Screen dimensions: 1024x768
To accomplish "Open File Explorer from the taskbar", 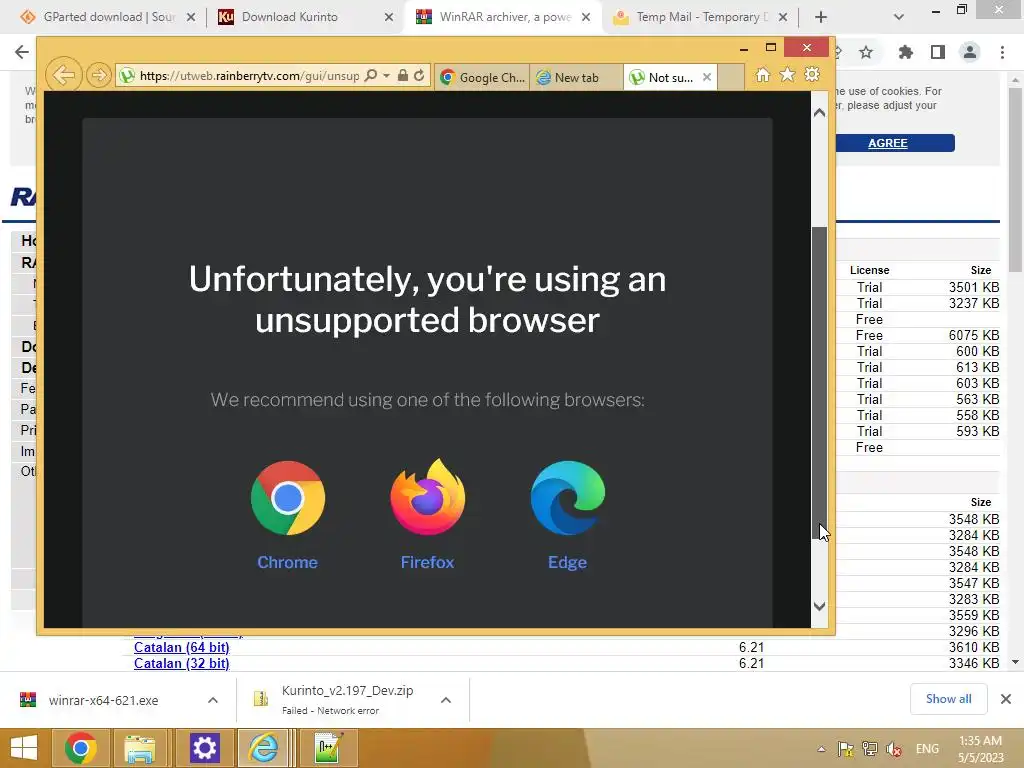I will click(x=140, y=748).
